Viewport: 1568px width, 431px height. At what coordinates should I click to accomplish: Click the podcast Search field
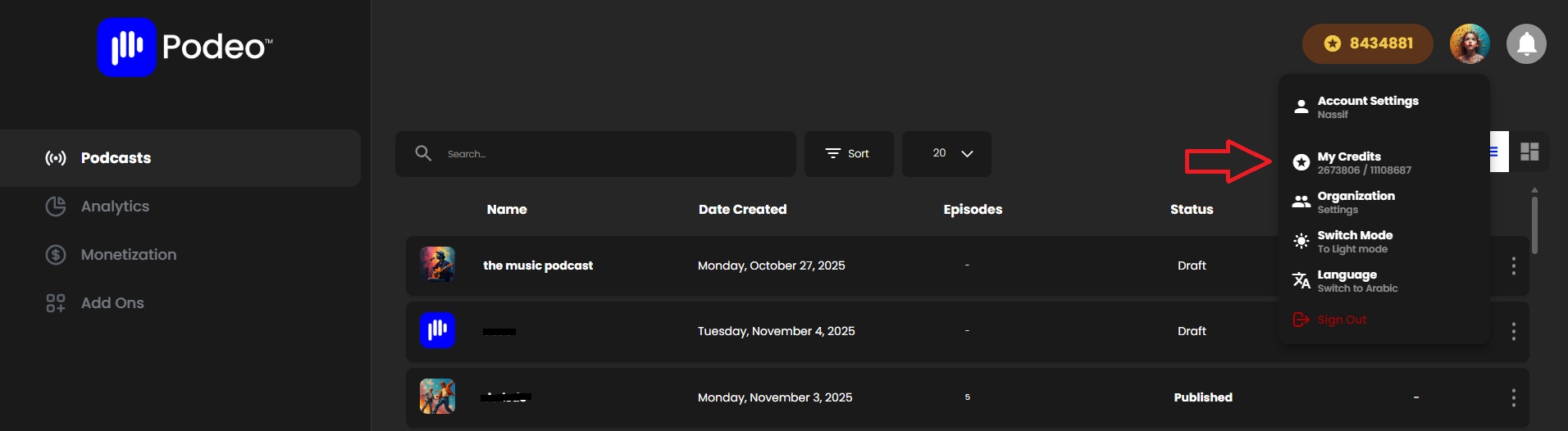[595, 153]
